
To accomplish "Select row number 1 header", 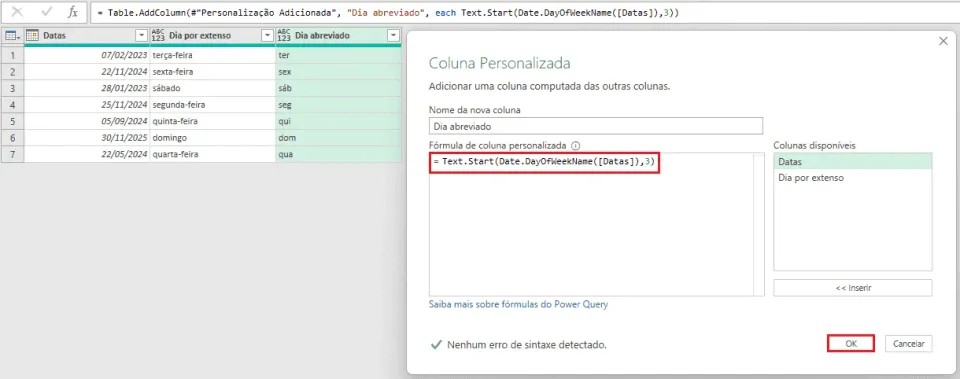I will coord(12,56).
